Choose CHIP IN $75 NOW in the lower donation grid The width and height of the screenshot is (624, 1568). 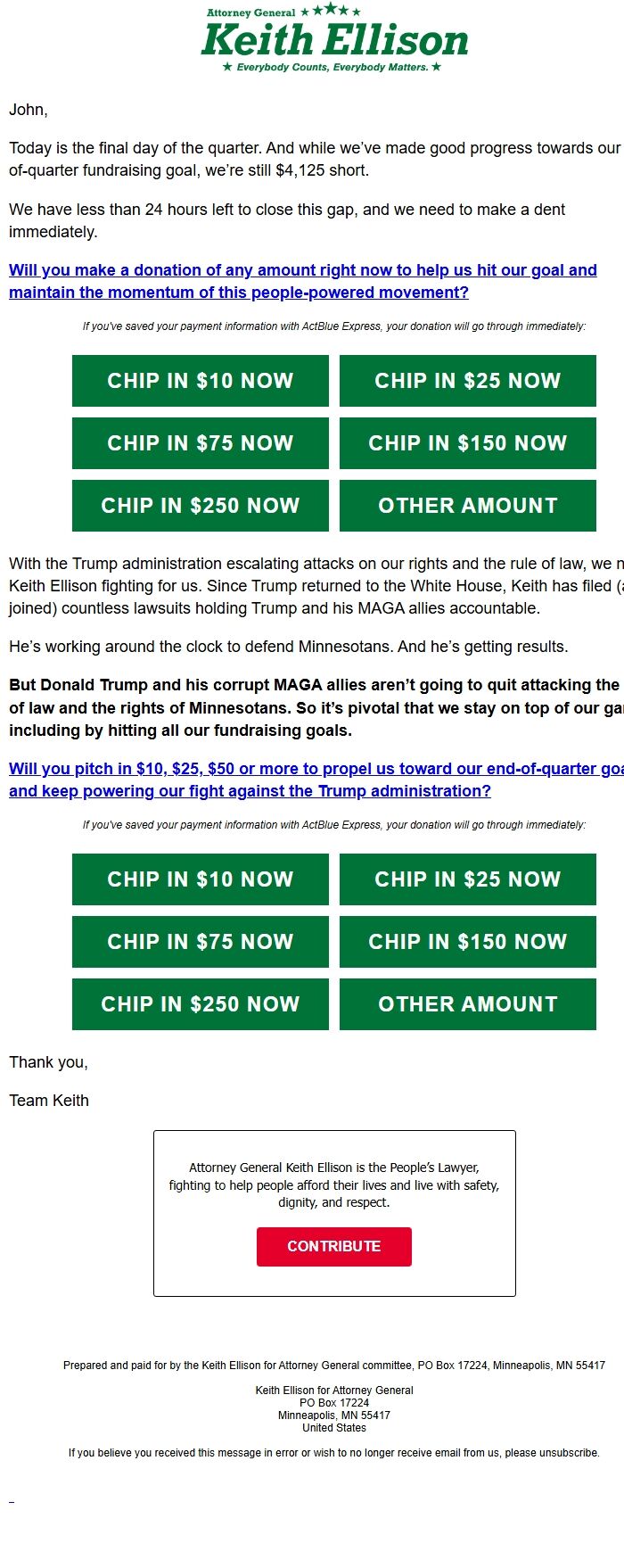tap(201, 942)
